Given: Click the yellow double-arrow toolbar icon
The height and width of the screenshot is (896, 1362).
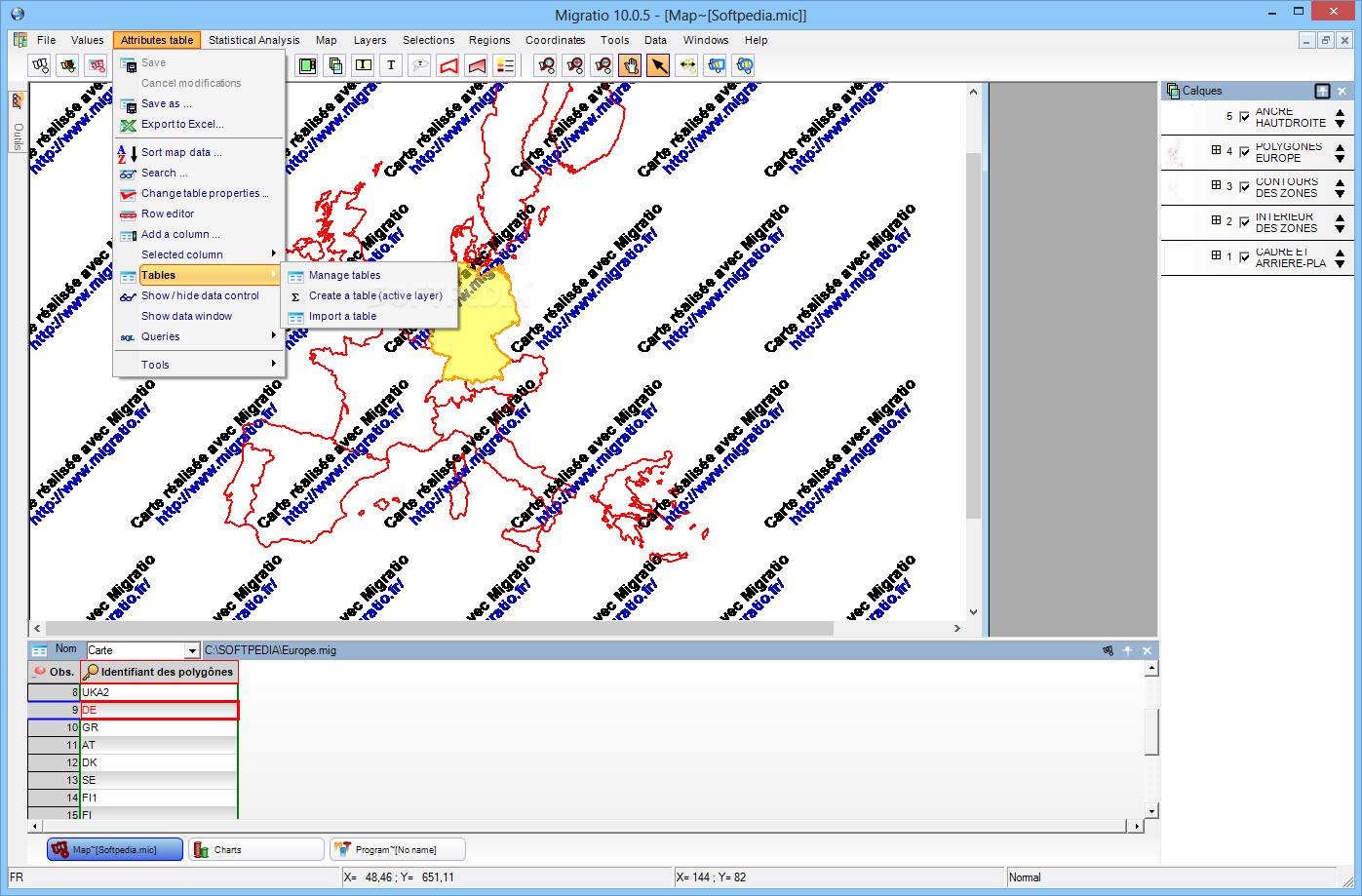Looking at the screenshot, I should 687,65.
